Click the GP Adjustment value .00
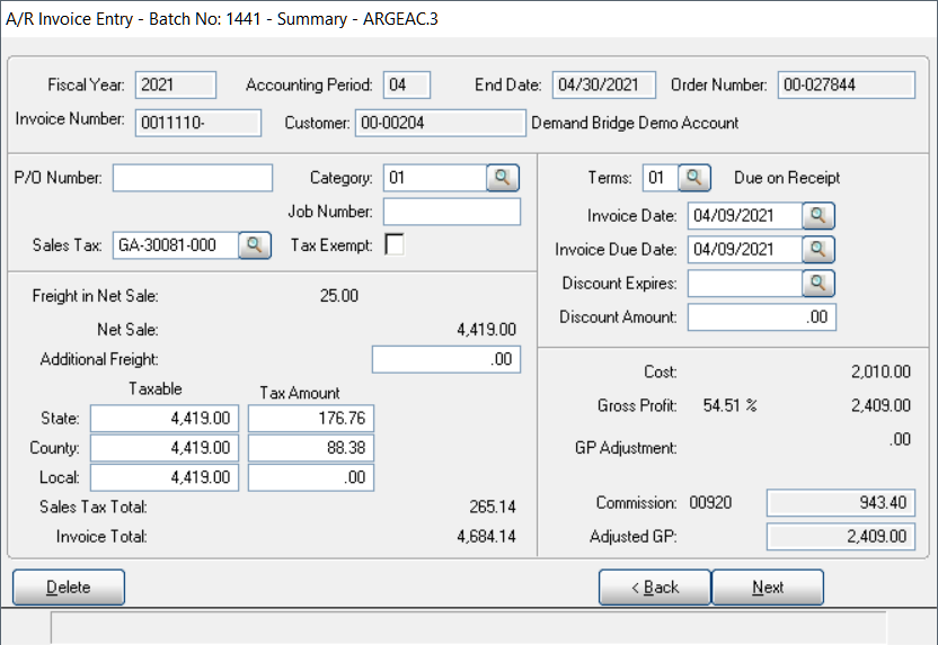 (899, 440)
